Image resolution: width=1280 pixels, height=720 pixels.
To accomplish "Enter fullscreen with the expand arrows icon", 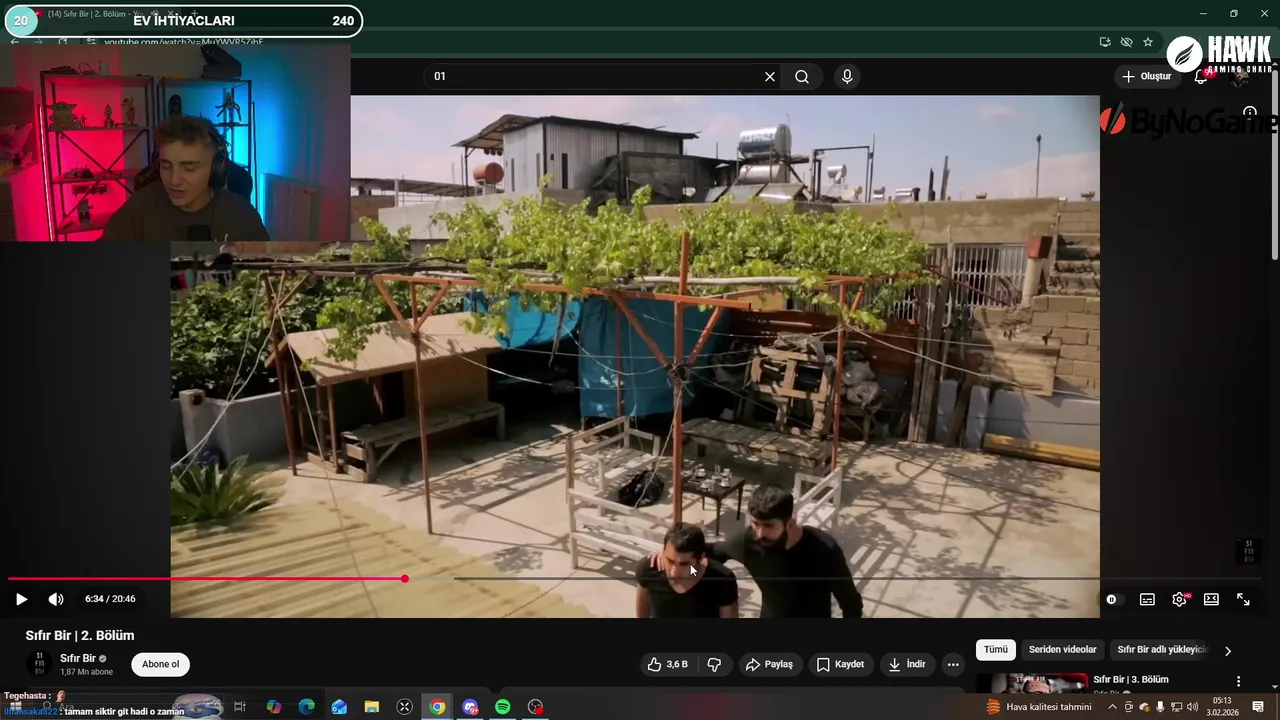I will click(1243, 599).
